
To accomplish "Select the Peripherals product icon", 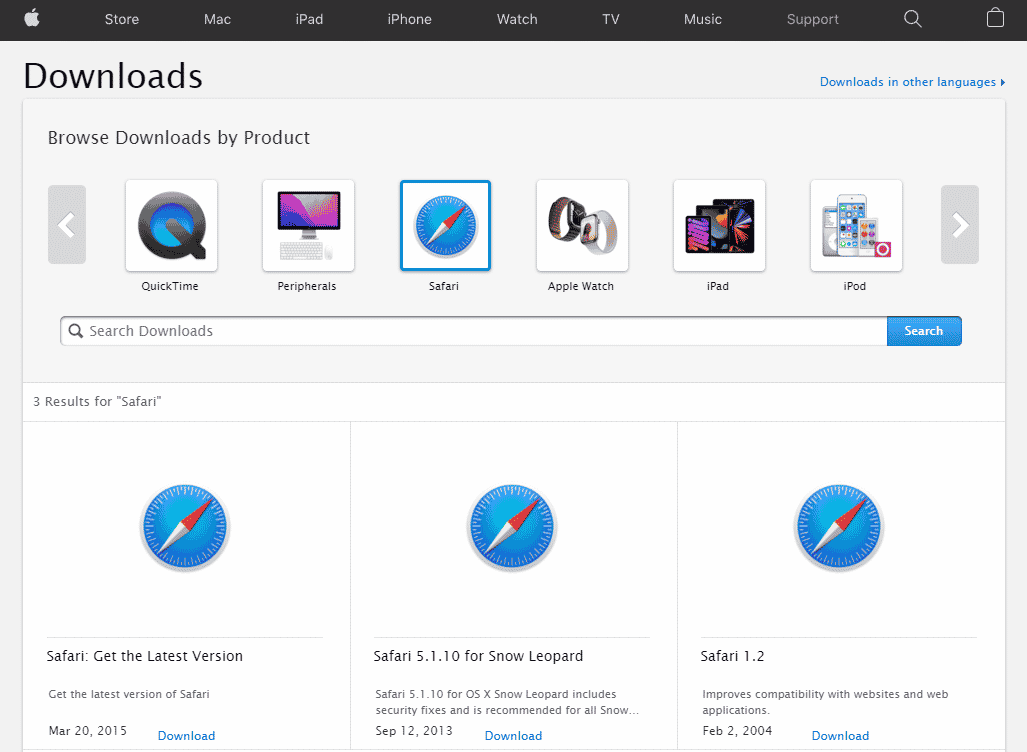I will 308,225.
